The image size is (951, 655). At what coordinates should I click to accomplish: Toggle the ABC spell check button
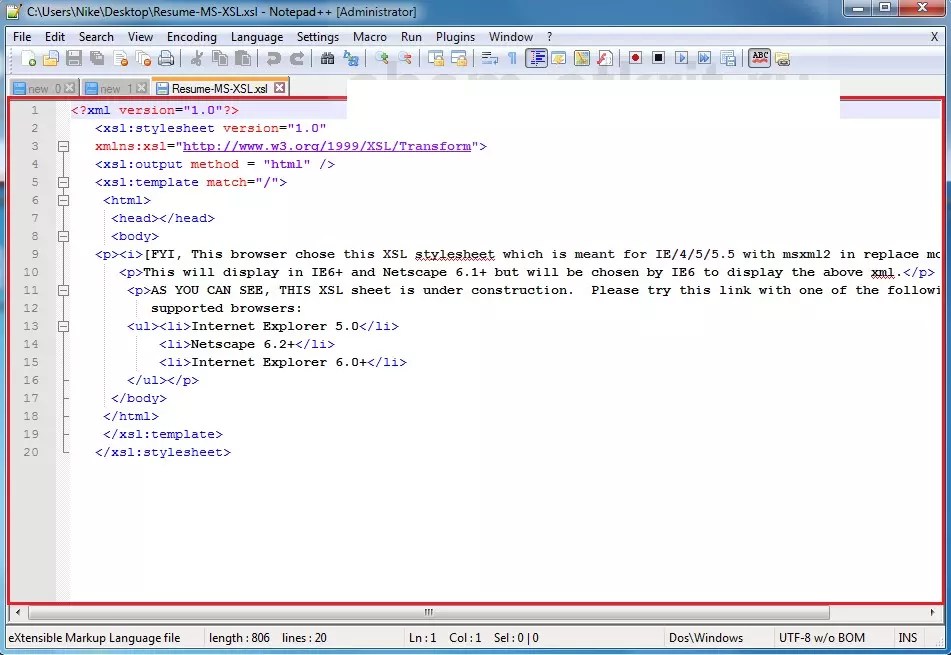point(759,58)
